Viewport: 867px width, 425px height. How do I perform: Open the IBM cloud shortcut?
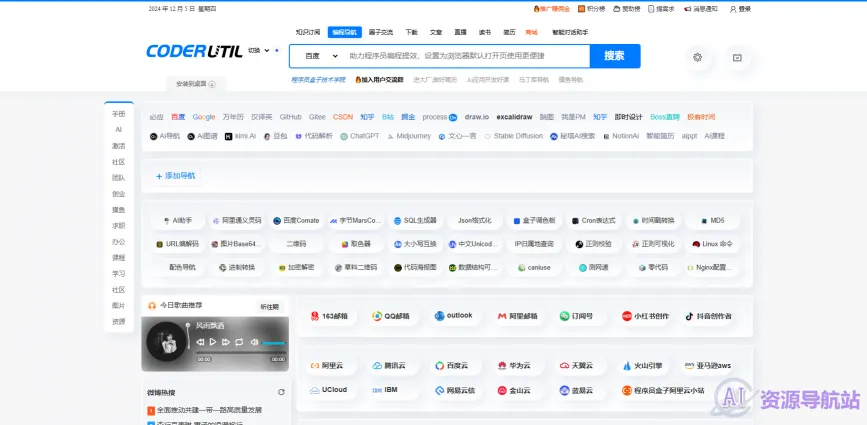click(x=385, y=390)
